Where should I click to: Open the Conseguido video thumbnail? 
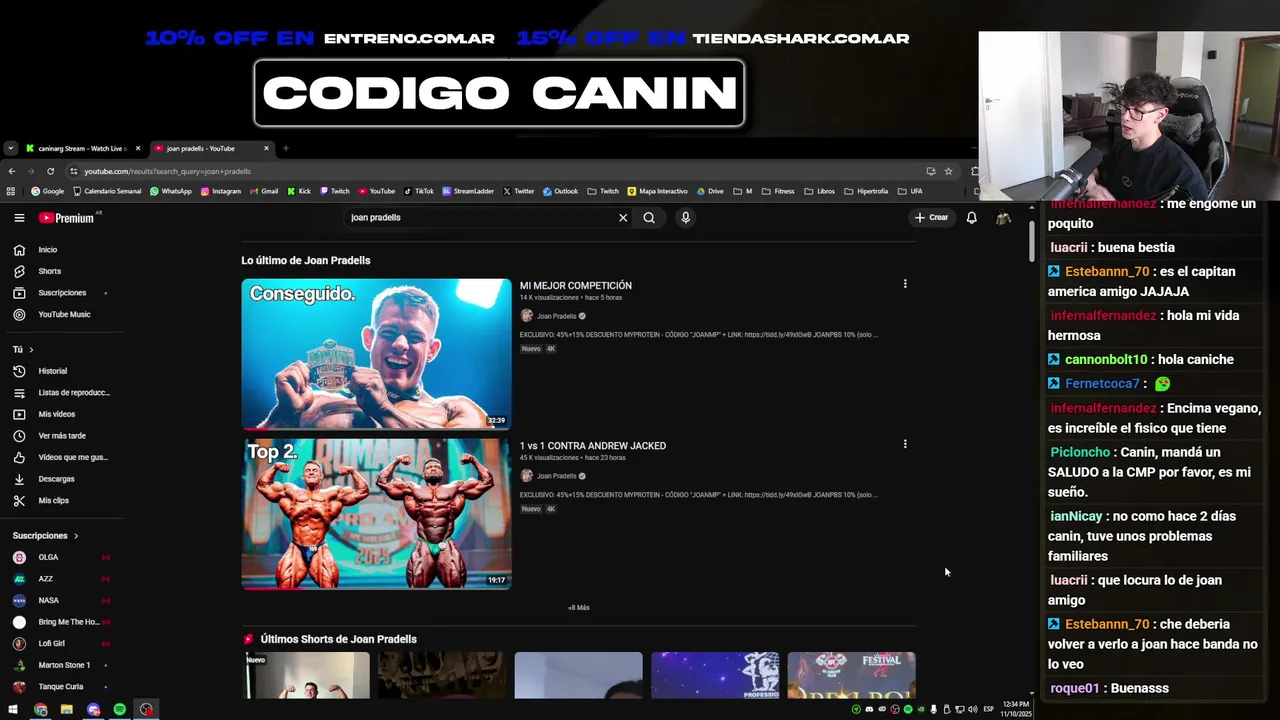click(x=376, y=354)
